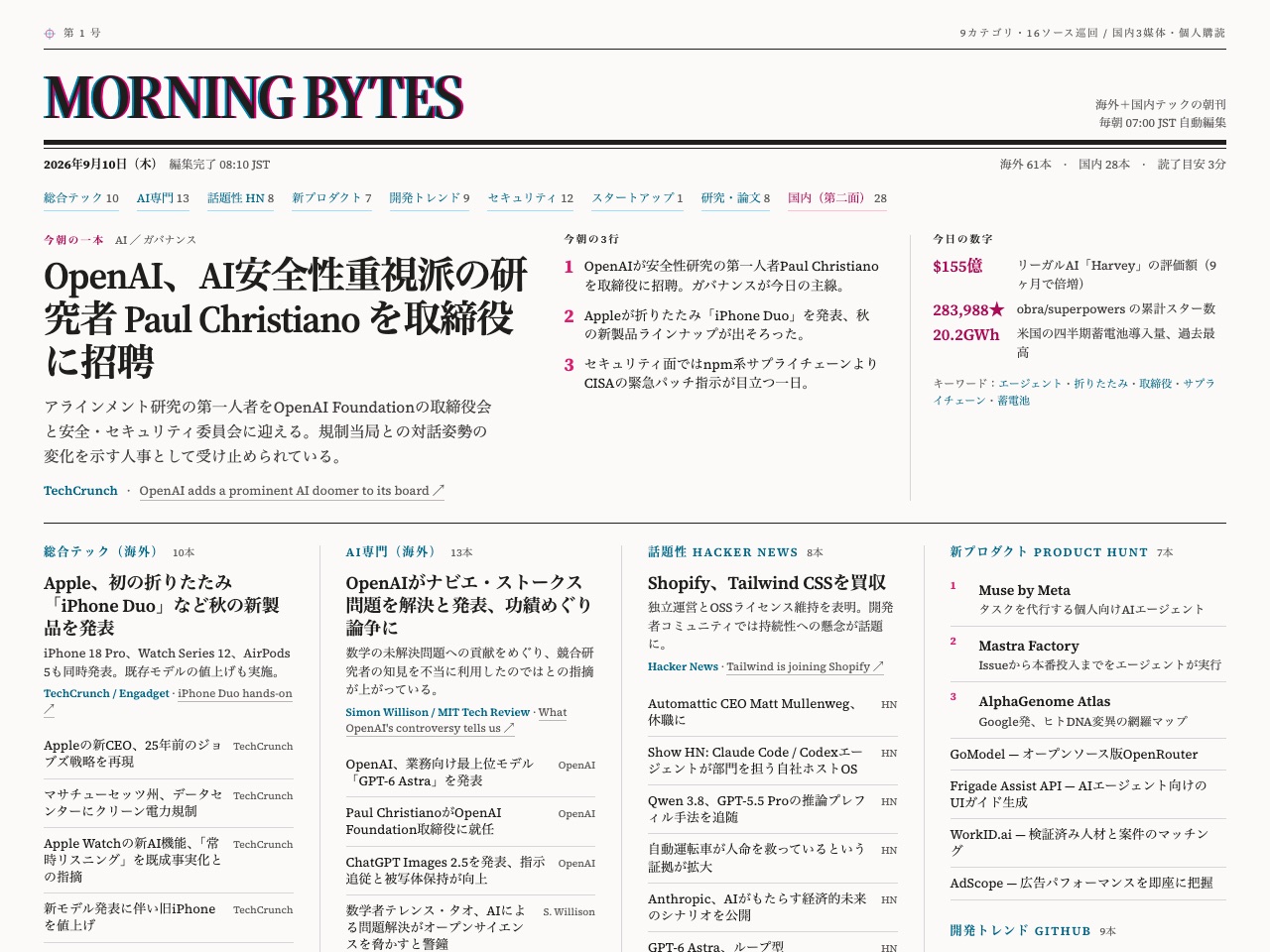The image size is (1270, 952).
Task: Click the 蓄電池 keyword link
Action: [1013, 401]
